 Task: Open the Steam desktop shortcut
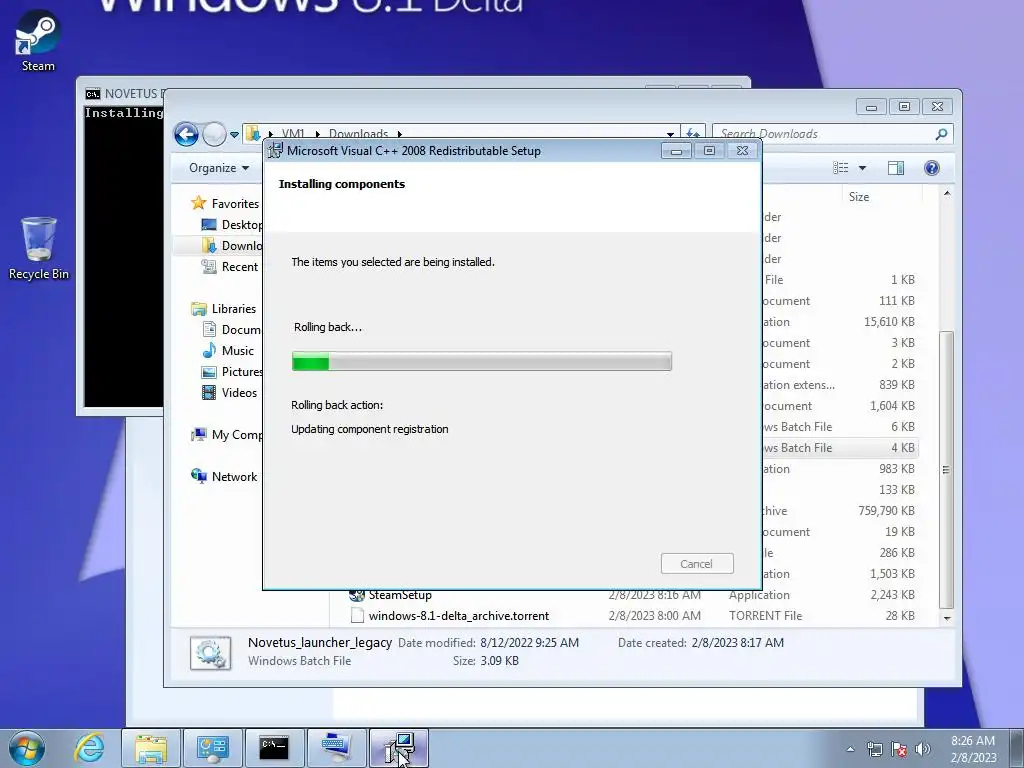[x=38, y=40]
